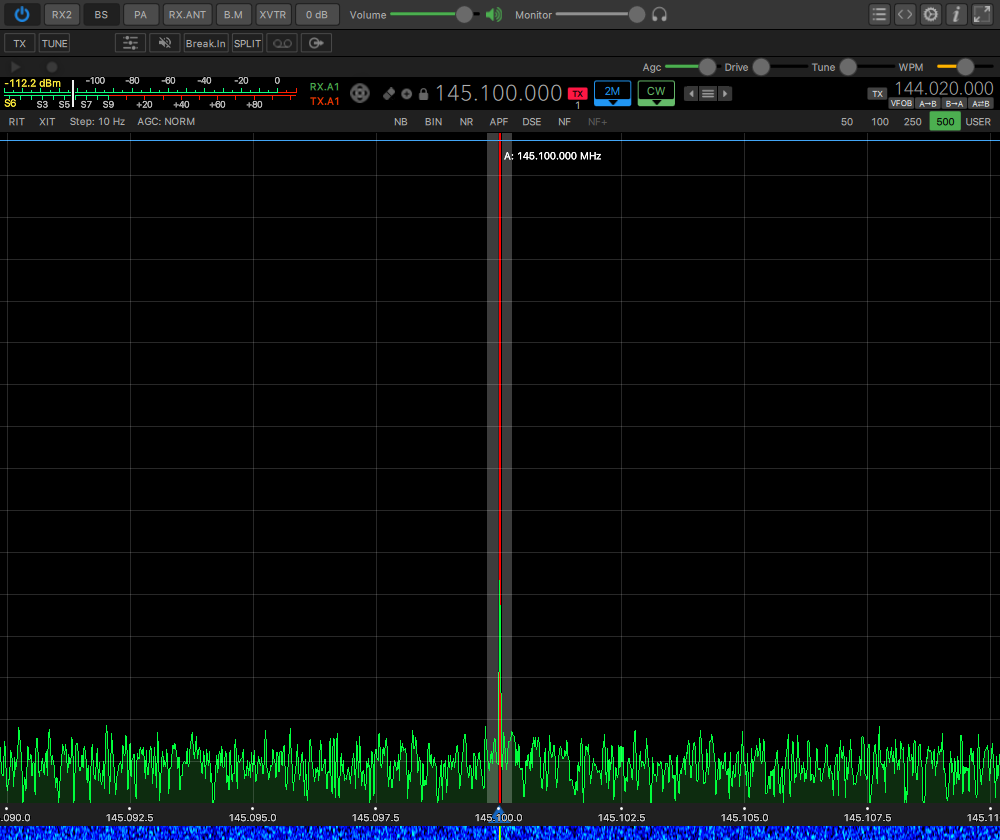
Task: Select the 500 Hz filter width
Action: coord(945,122)
